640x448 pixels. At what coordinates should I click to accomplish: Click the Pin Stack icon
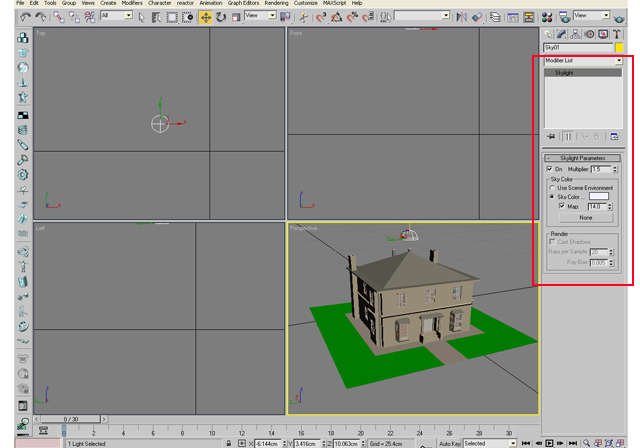click(x=551, y=136)
